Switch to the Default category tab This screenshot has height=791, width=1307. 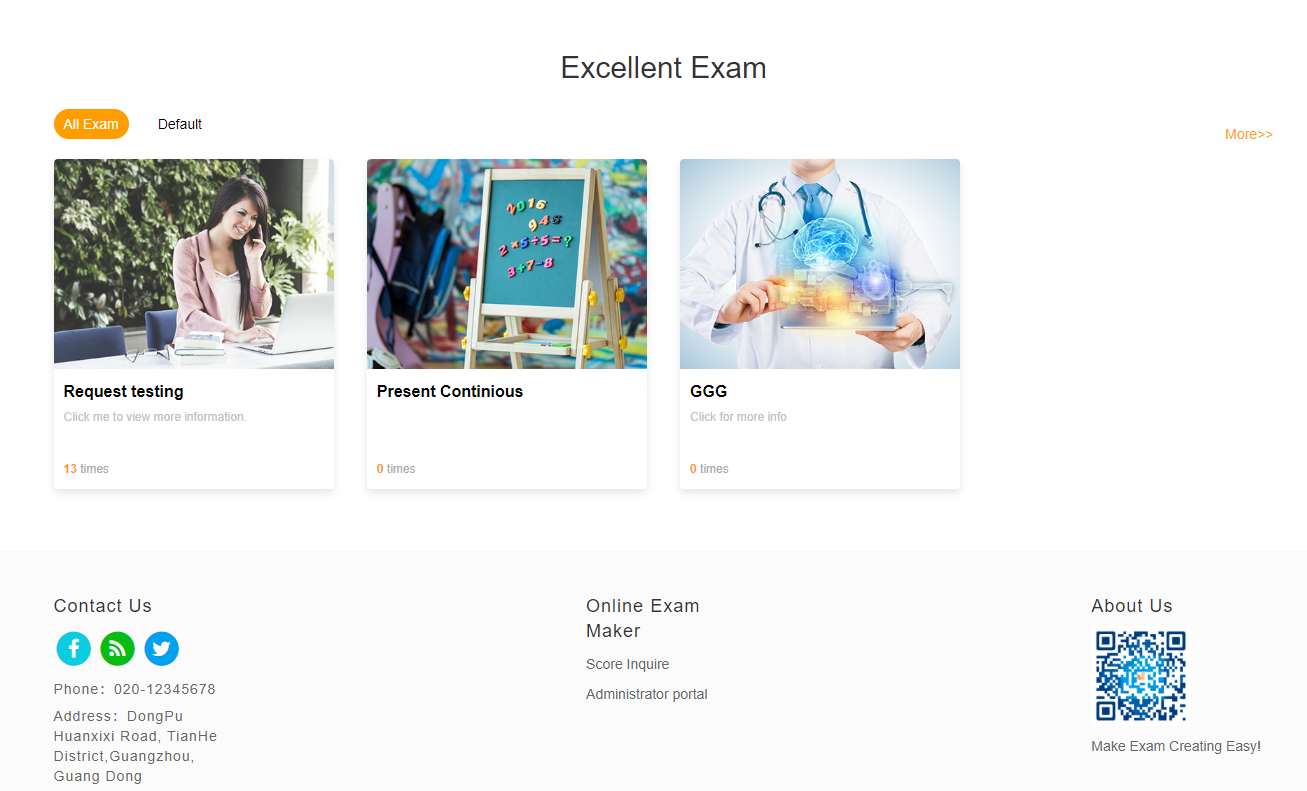click(x=180, y=124)
